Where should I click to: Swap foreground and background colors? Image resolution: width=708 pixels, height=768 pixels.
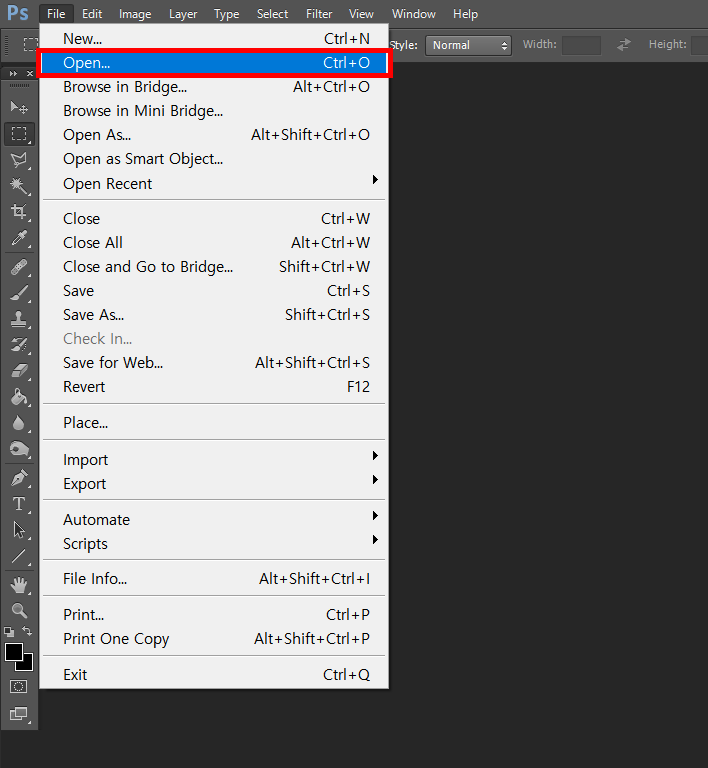point(27,631)
